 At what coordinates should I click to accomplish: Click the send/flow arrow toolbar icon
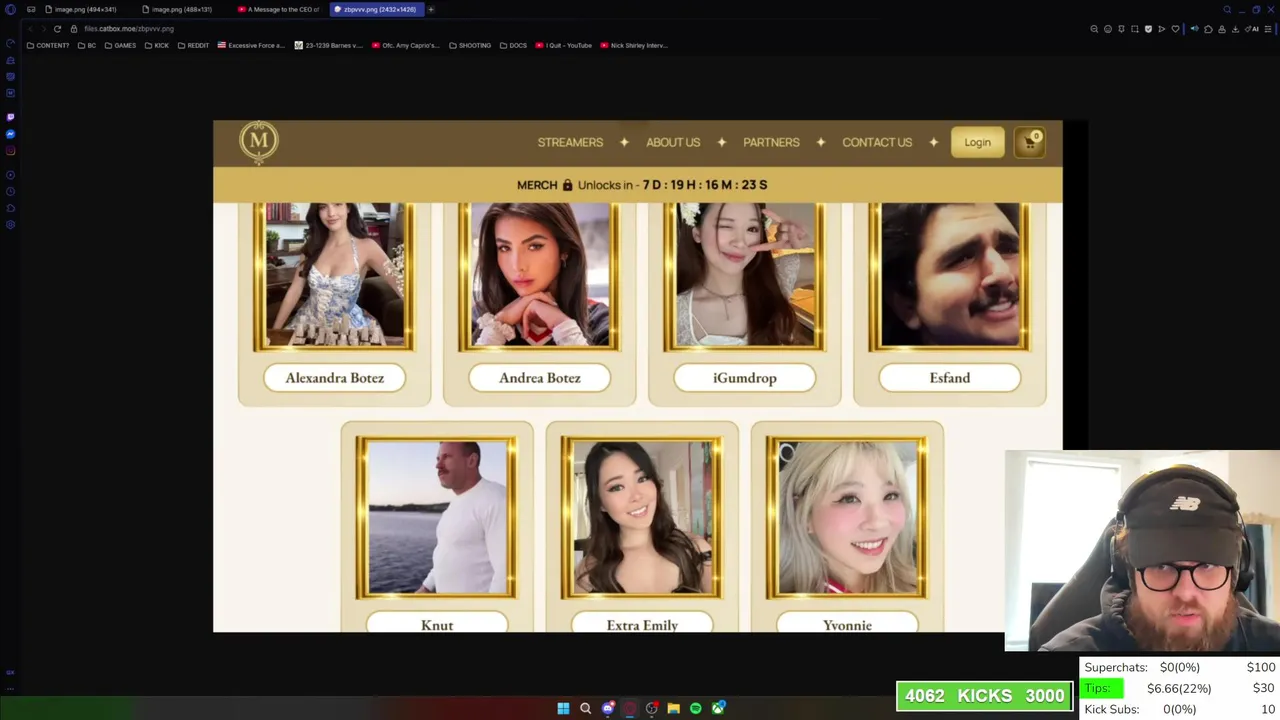coord(1161,29)
